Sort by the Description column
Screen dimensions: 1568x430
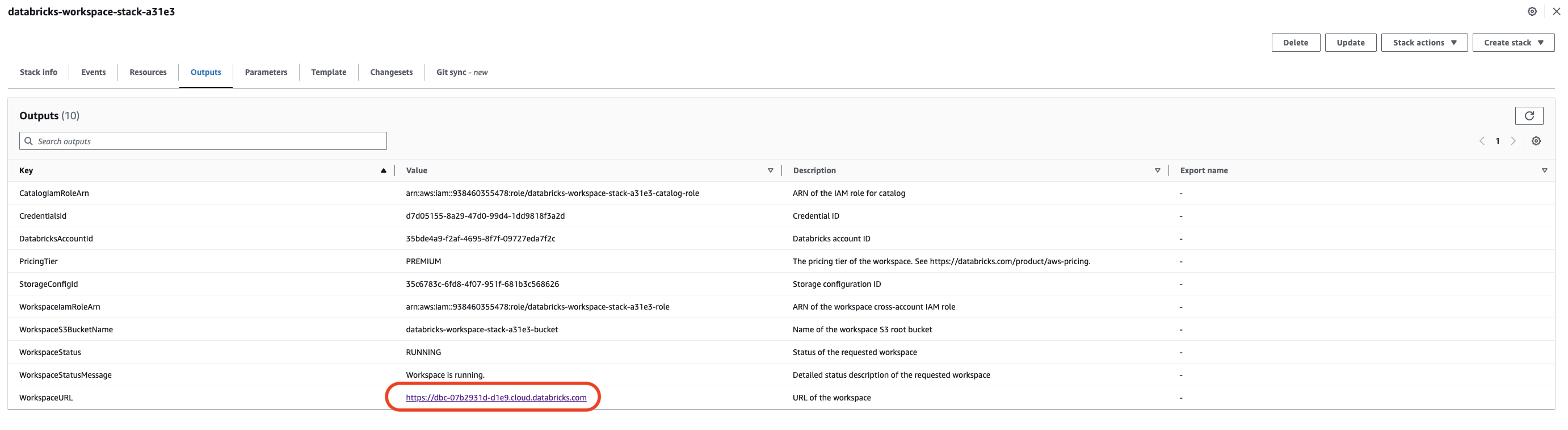[x=1157, y=170]
